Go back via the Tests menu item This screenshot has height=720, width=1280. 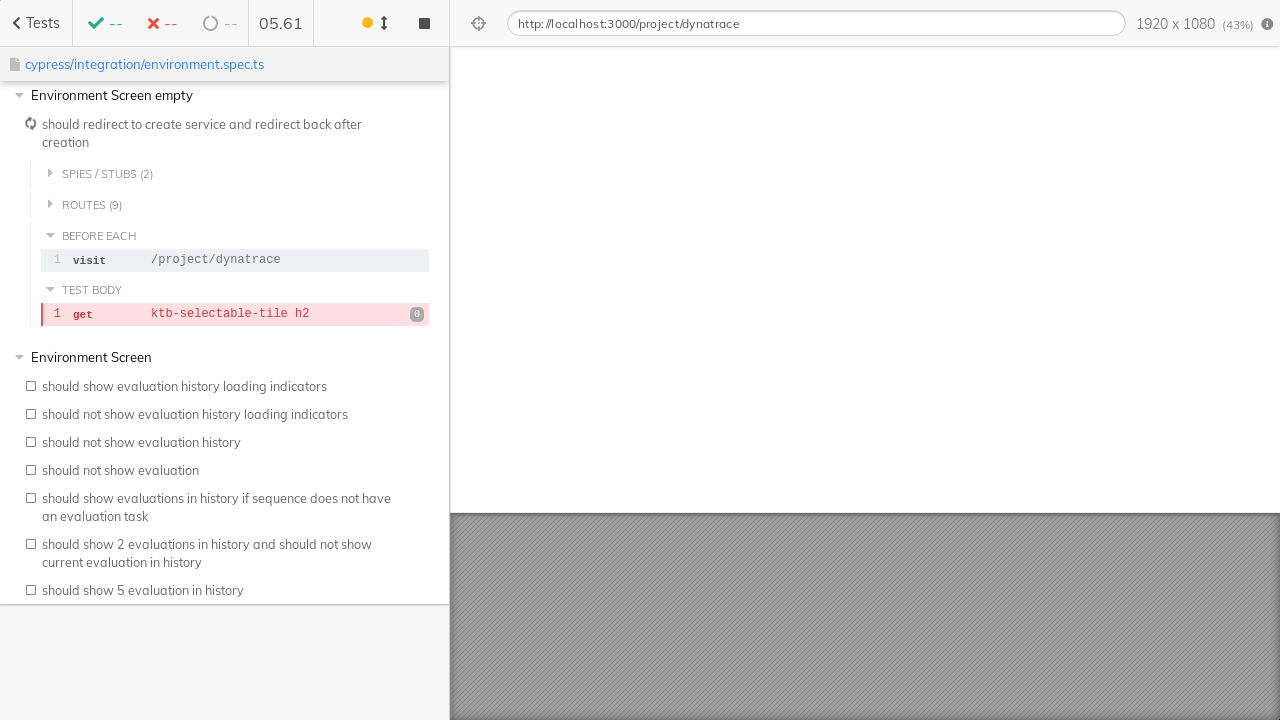click(35, 22)
